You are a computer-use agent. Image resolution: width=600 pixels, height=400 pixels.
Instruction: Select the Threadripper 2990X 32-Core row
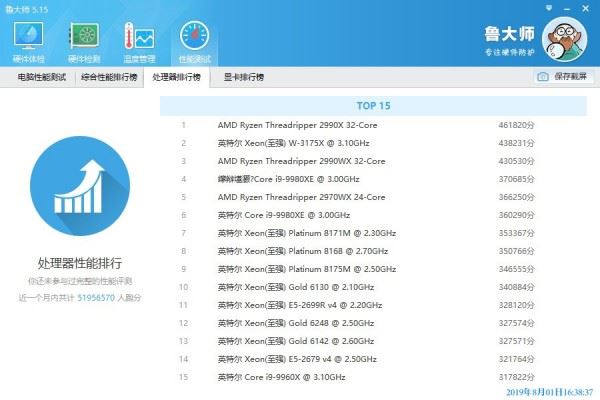pyautogui.click(x=373, y=125)
